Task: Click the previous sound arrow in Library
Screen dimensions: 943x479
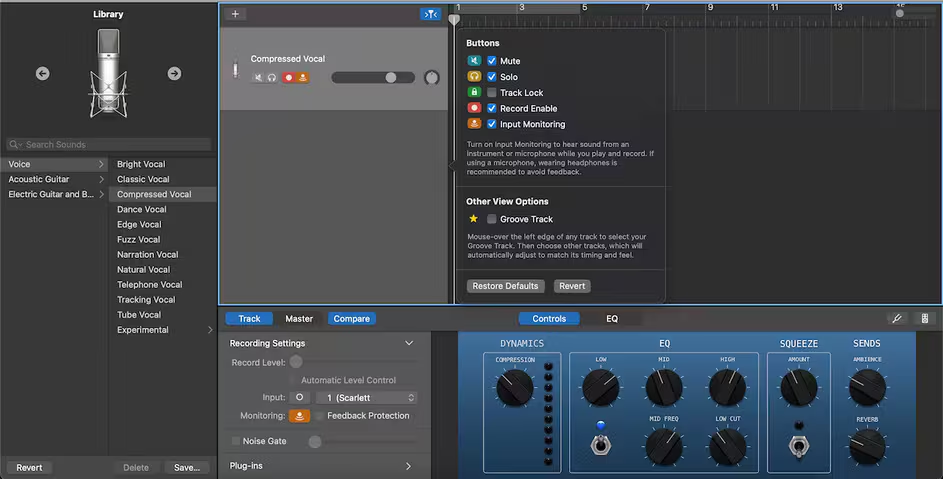Action: tap(42, 73)
